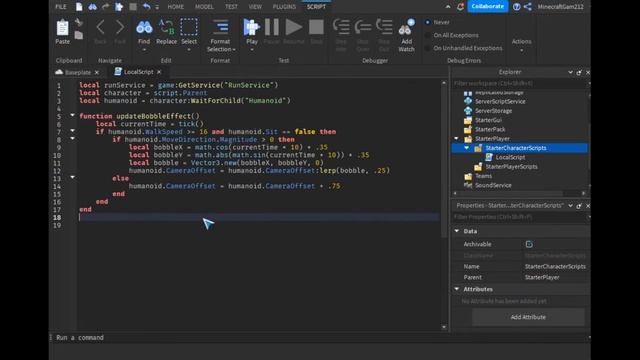Viewport: 640px width, 360px height.
Task: Click the New file quick-access icon
Action: pos(79,7)
